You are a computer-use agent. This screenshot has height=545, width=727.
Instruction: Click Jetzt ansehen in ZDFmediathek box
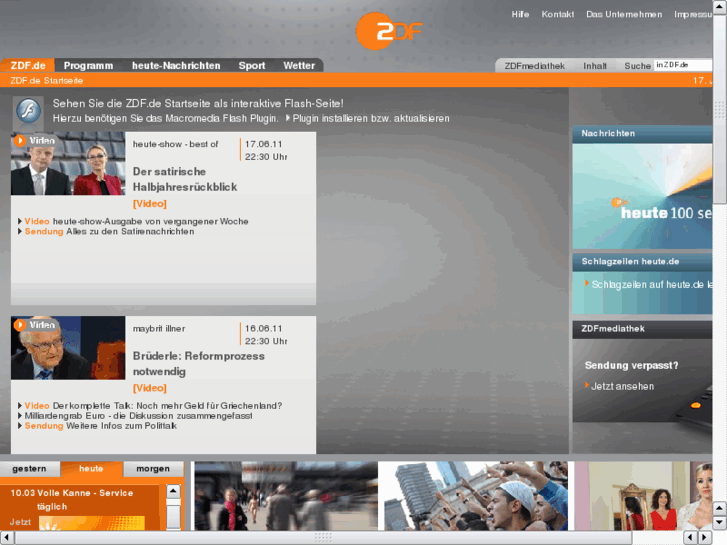click(622, 386)
